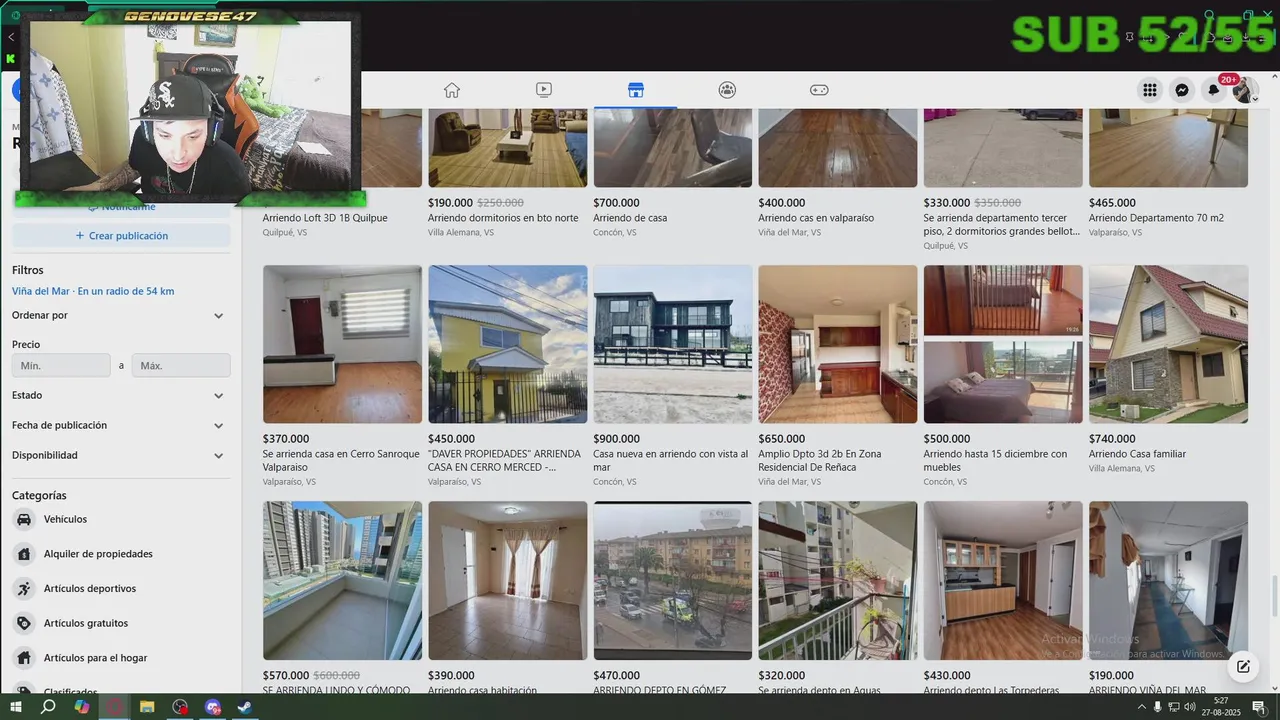The image size is (1280, 720).
Task: Click the Mín. price field
Action: tap(61, 366)
